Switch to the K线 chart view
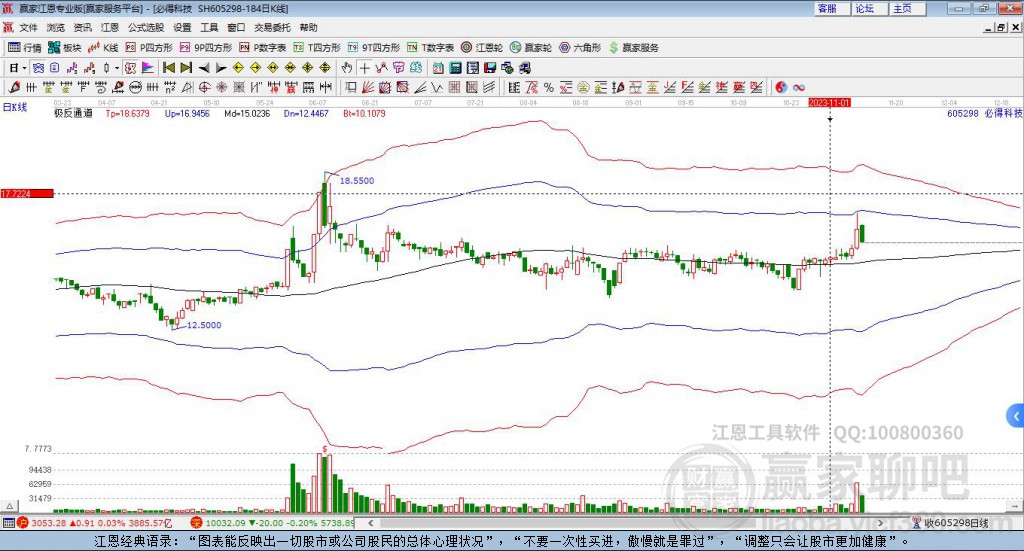 [x=103, y=48]
